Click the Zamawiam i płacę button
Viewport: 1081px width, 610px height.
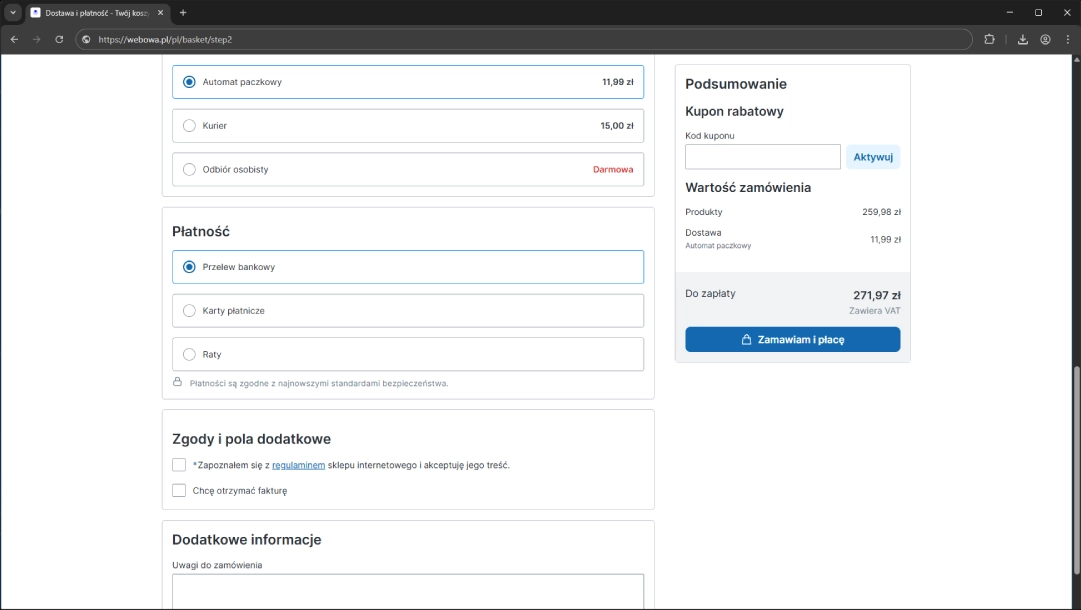pyautogui.click(x=792, y=340)
